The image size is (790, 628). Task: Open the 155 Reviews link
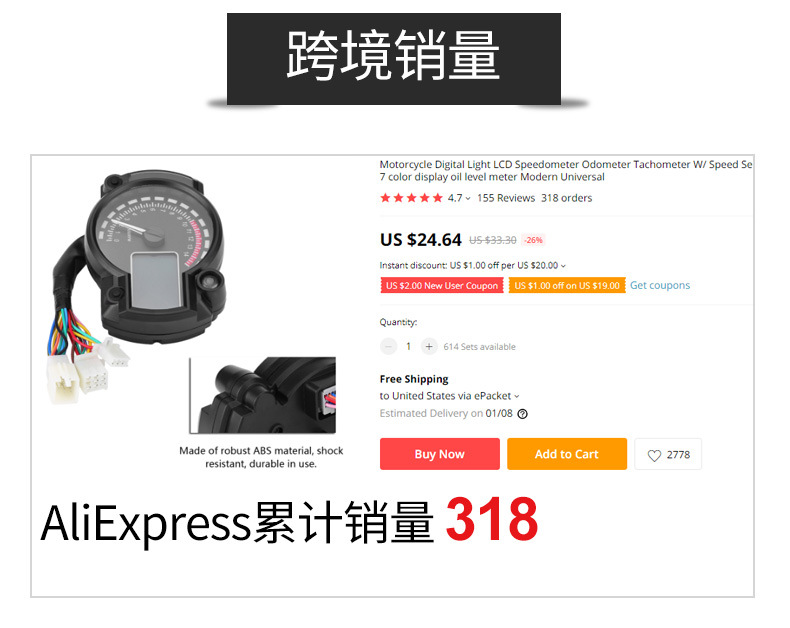point(506,198)
